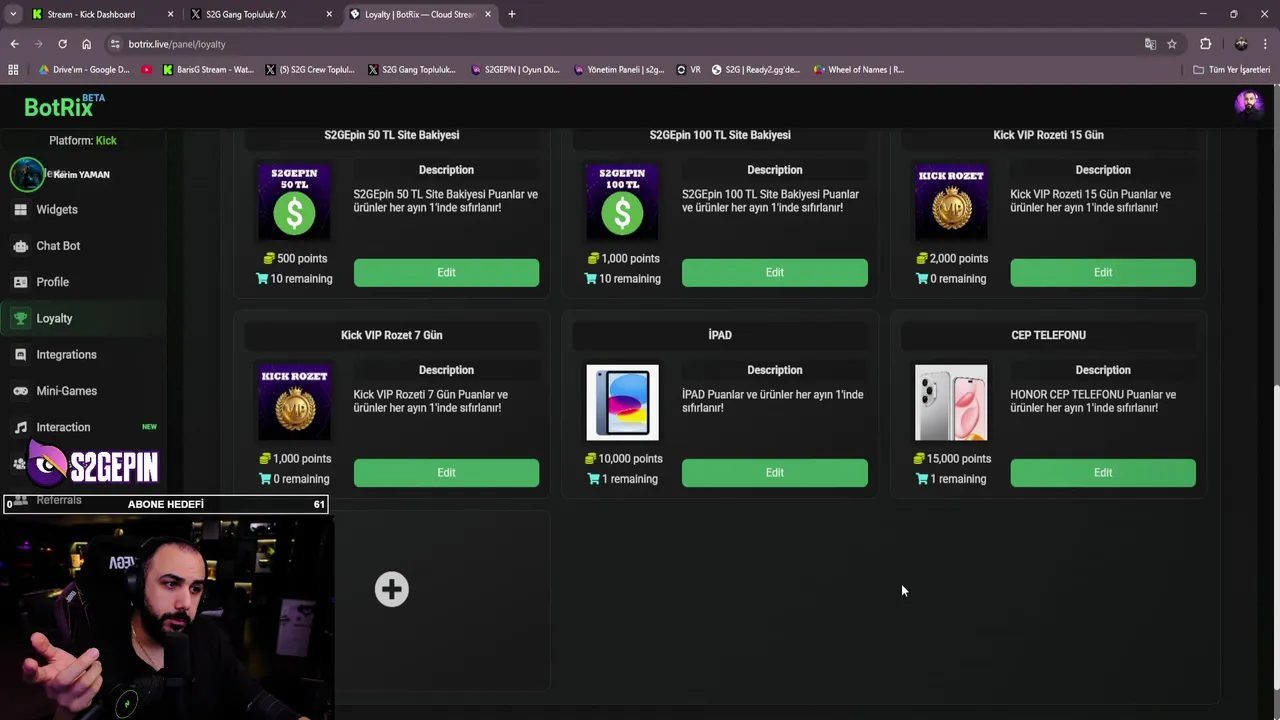Edit the S2GEpin 100 TL item

point(774,272)
